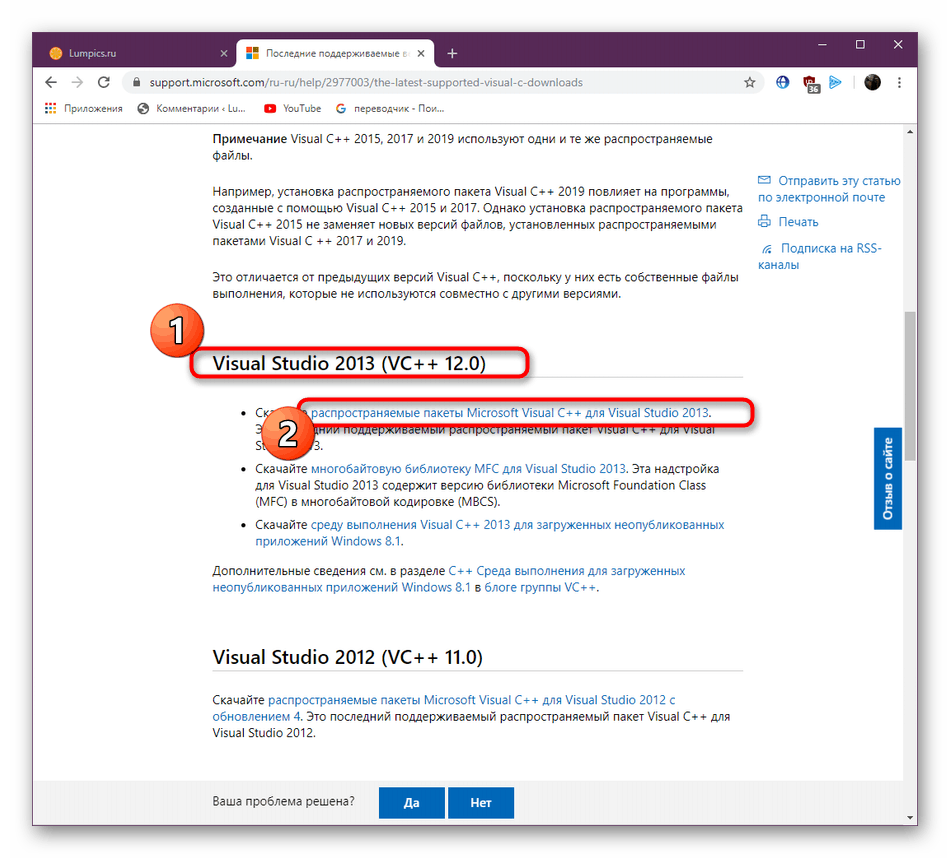This screenshot has width=950, height=858.
Task: Open the Приложения apps shortcut
Action: 84,108
